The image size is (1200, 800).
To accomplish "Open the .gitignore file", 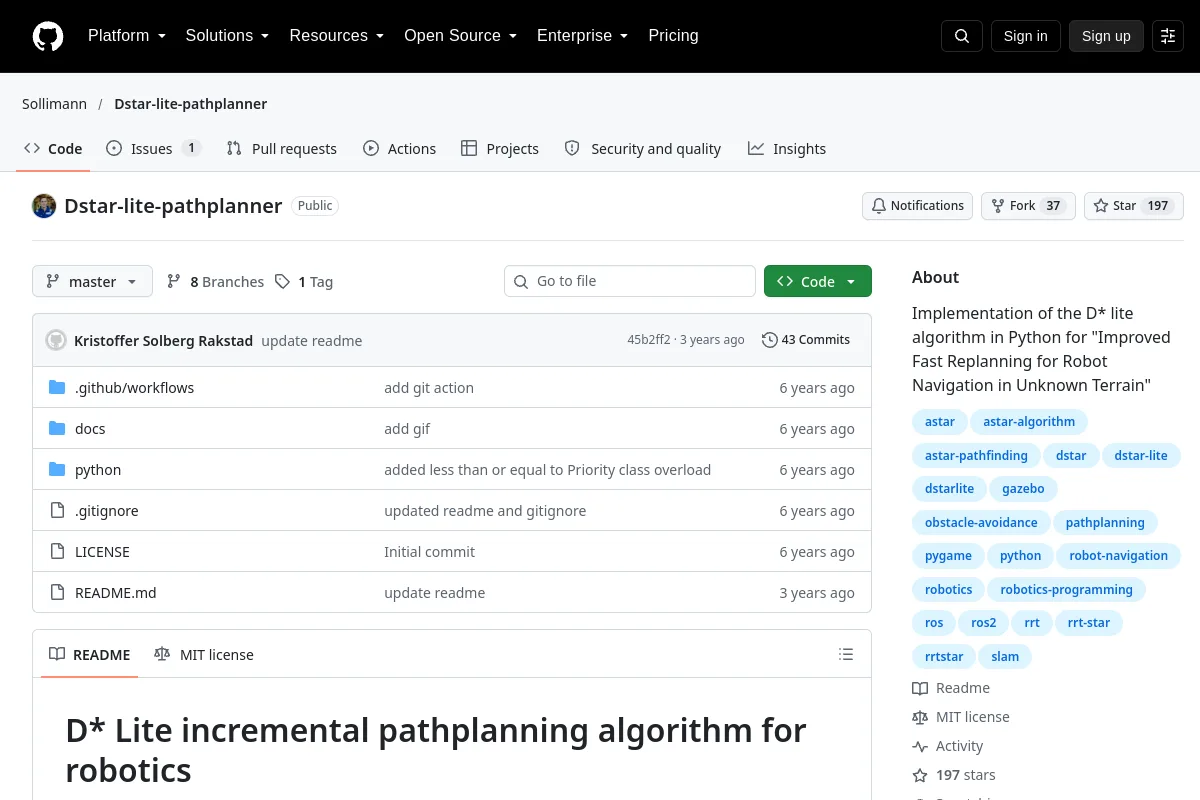I will point(107,511).
